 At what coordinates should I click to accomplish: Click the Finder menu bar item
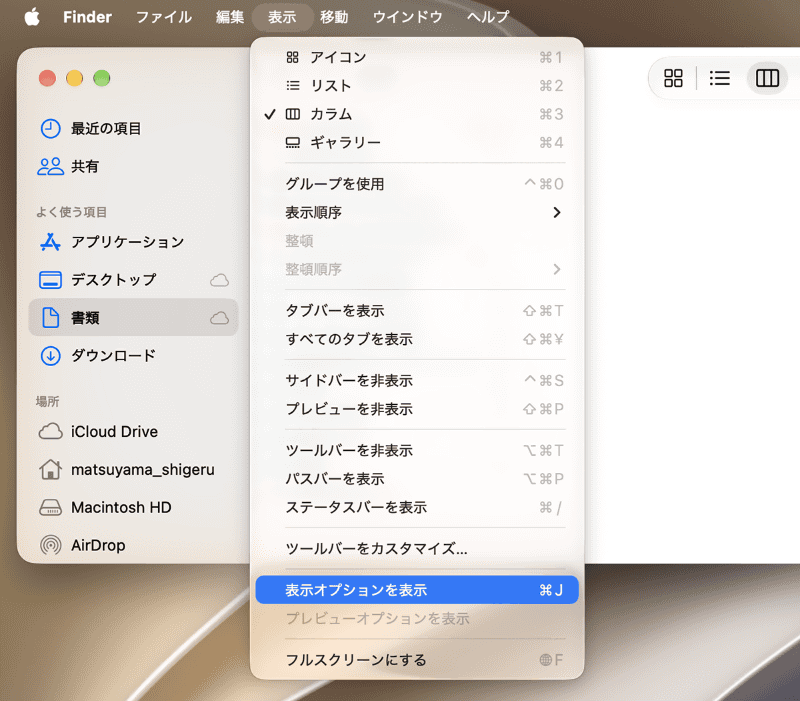point(87,17)
